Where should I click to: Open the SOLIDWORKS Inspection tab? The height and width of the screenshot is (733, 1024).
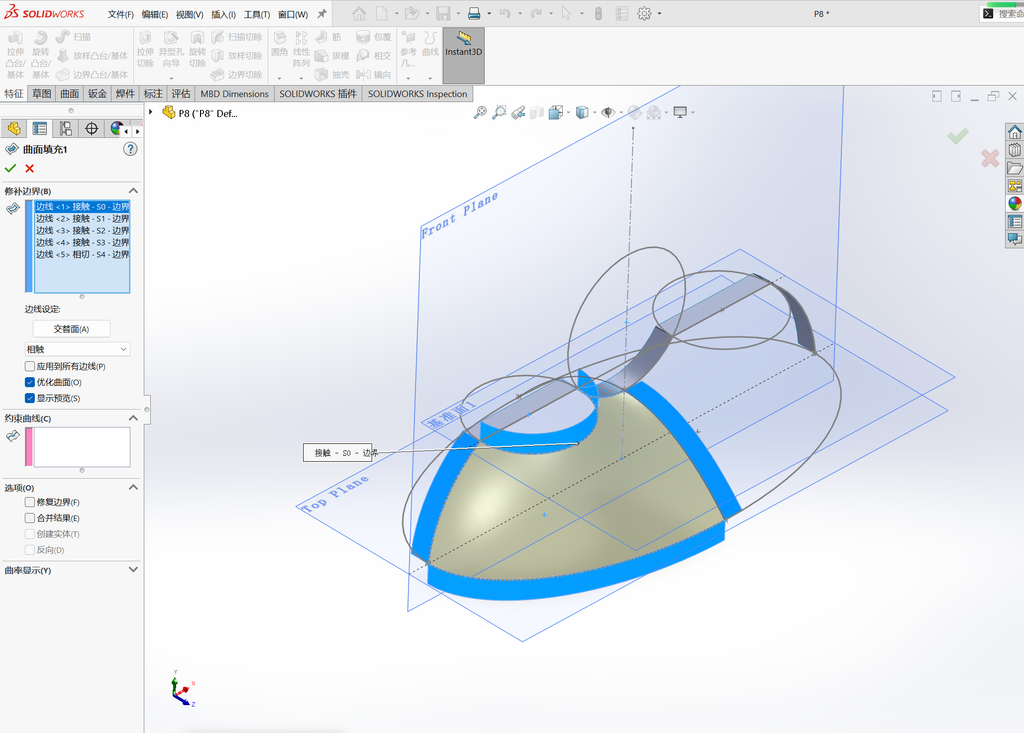coord(417,93)
